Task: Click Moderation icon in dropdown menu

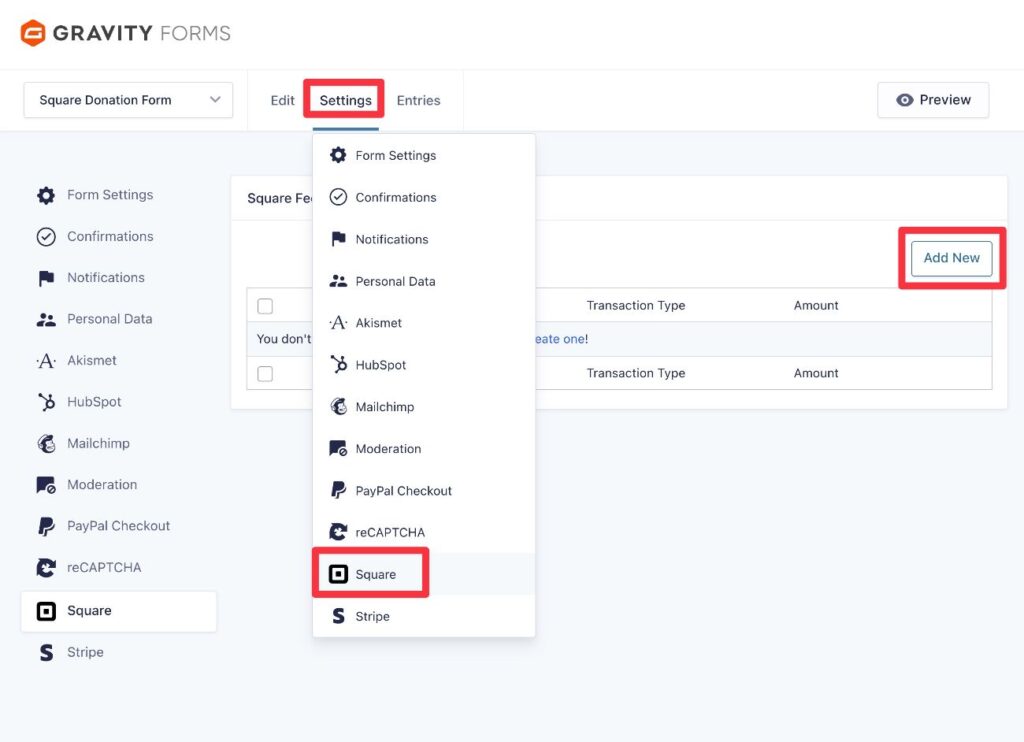Action: (338, 449)
